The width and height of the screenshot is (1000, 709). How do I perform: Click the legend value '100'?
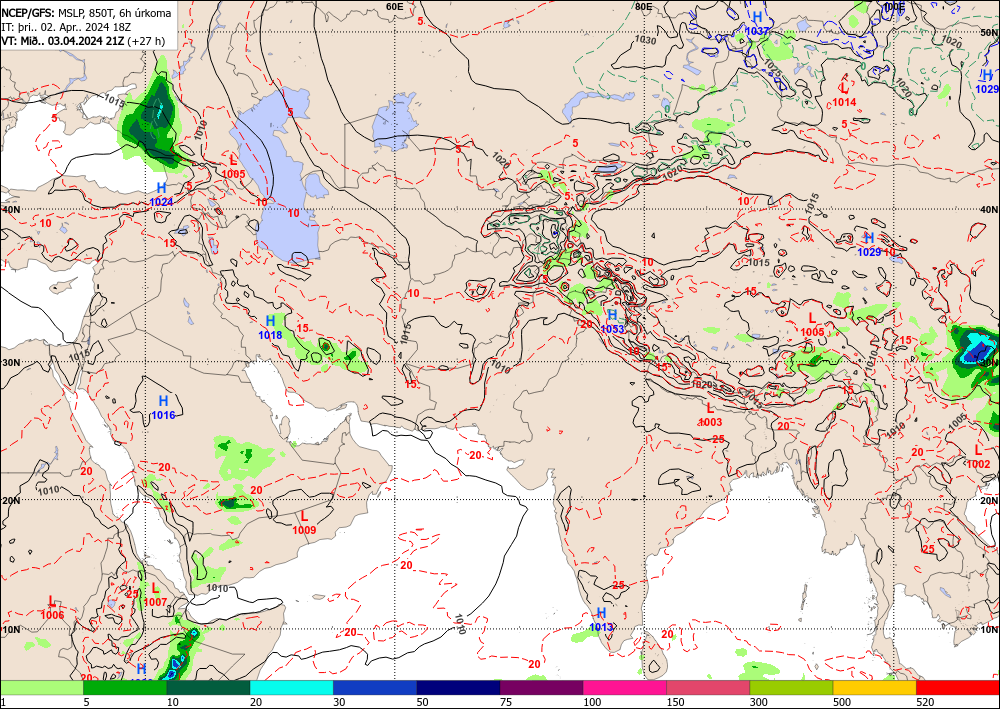pyautogui.click(x=592, y=703)
